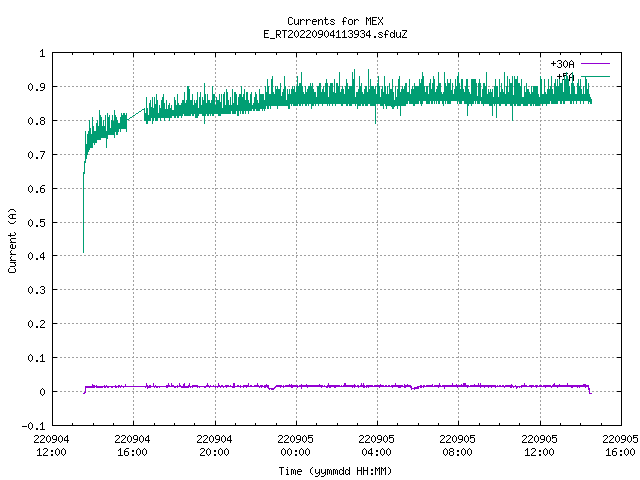The image size is (640, 480).
Task: Click the y-axis tick value 0.7
Action: tap(36, 155)
